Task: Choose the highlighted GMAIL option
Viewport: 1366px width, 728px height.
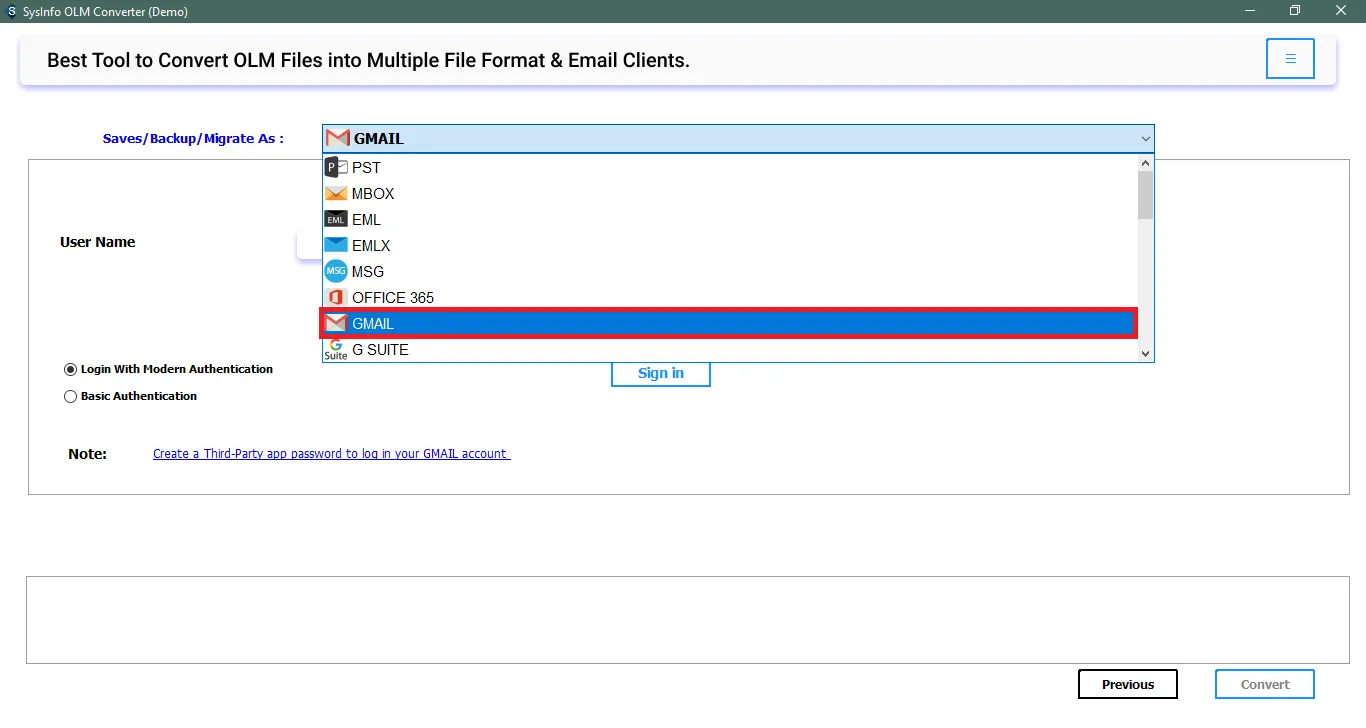Action: click(x=730, y=324)
